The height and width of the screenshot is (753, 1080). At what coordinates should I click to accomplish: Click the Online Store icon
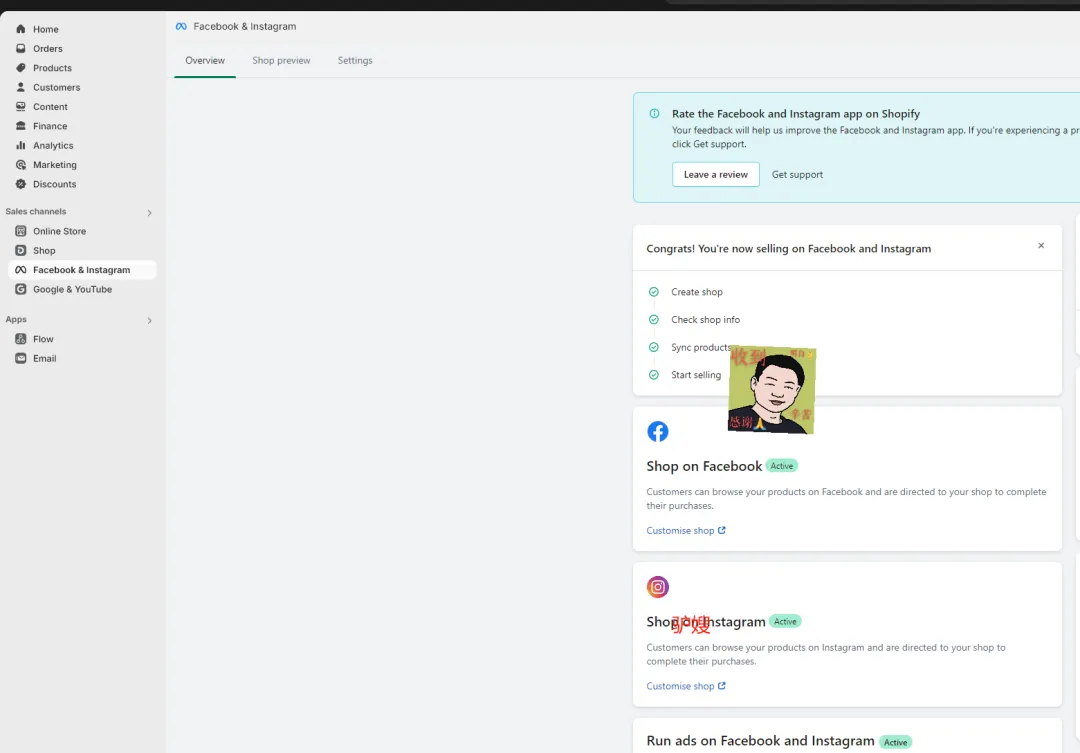pyautogui.click(x=21, y=231)
